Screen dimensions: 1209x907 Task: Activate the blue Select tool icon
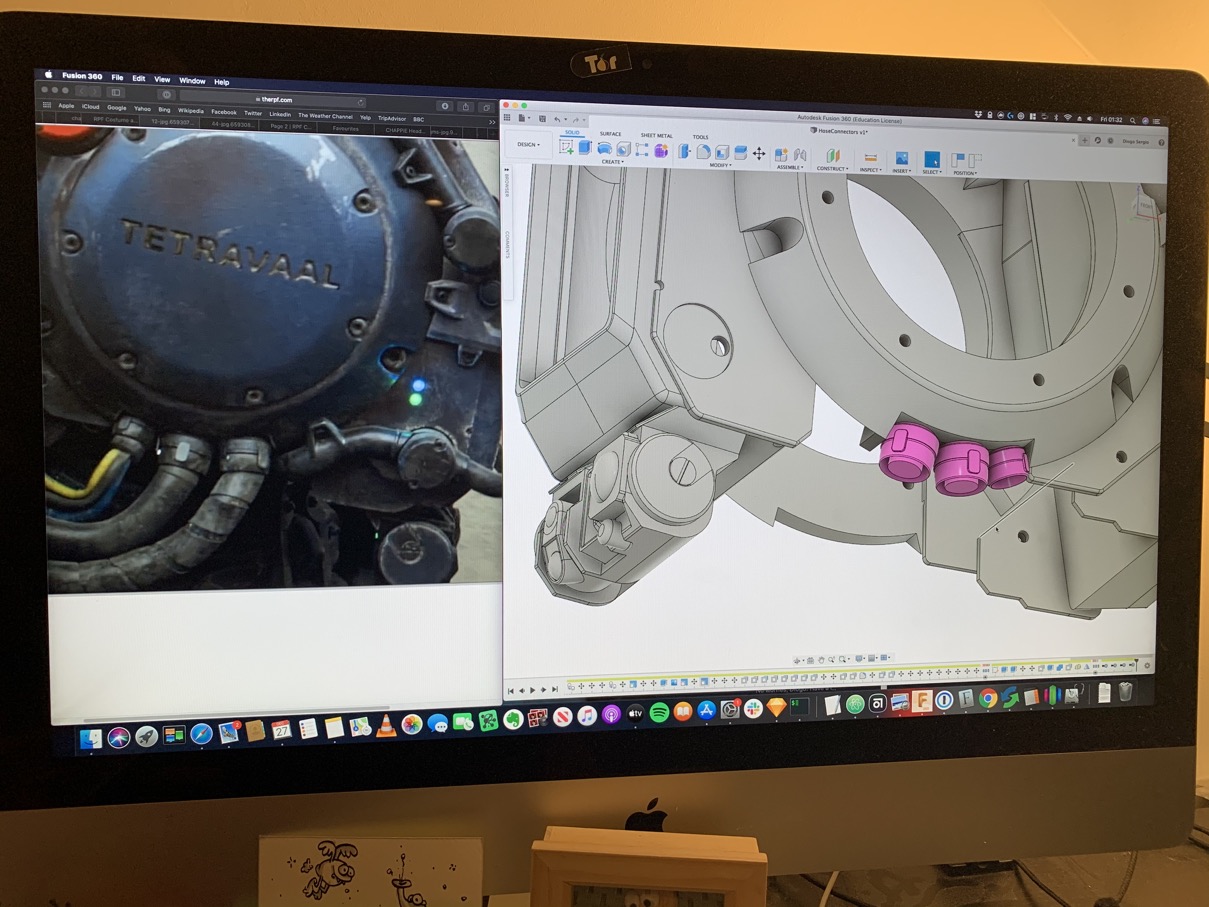932,159
